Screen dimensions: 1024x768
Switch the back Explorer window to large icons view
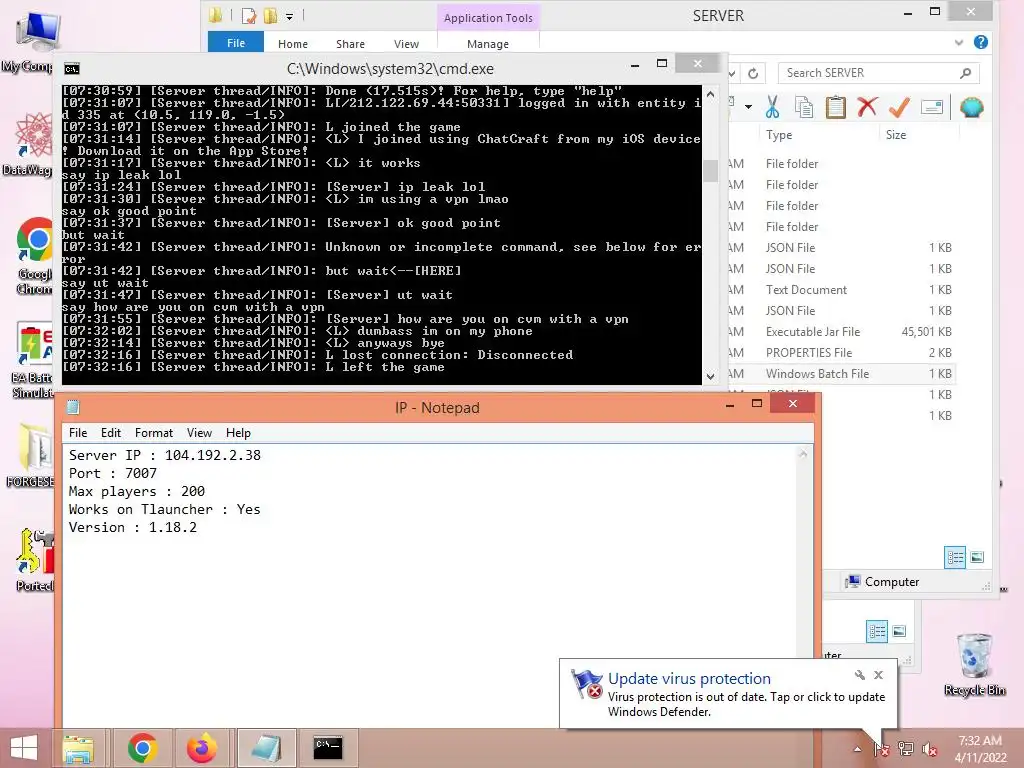tap(899, 631)
